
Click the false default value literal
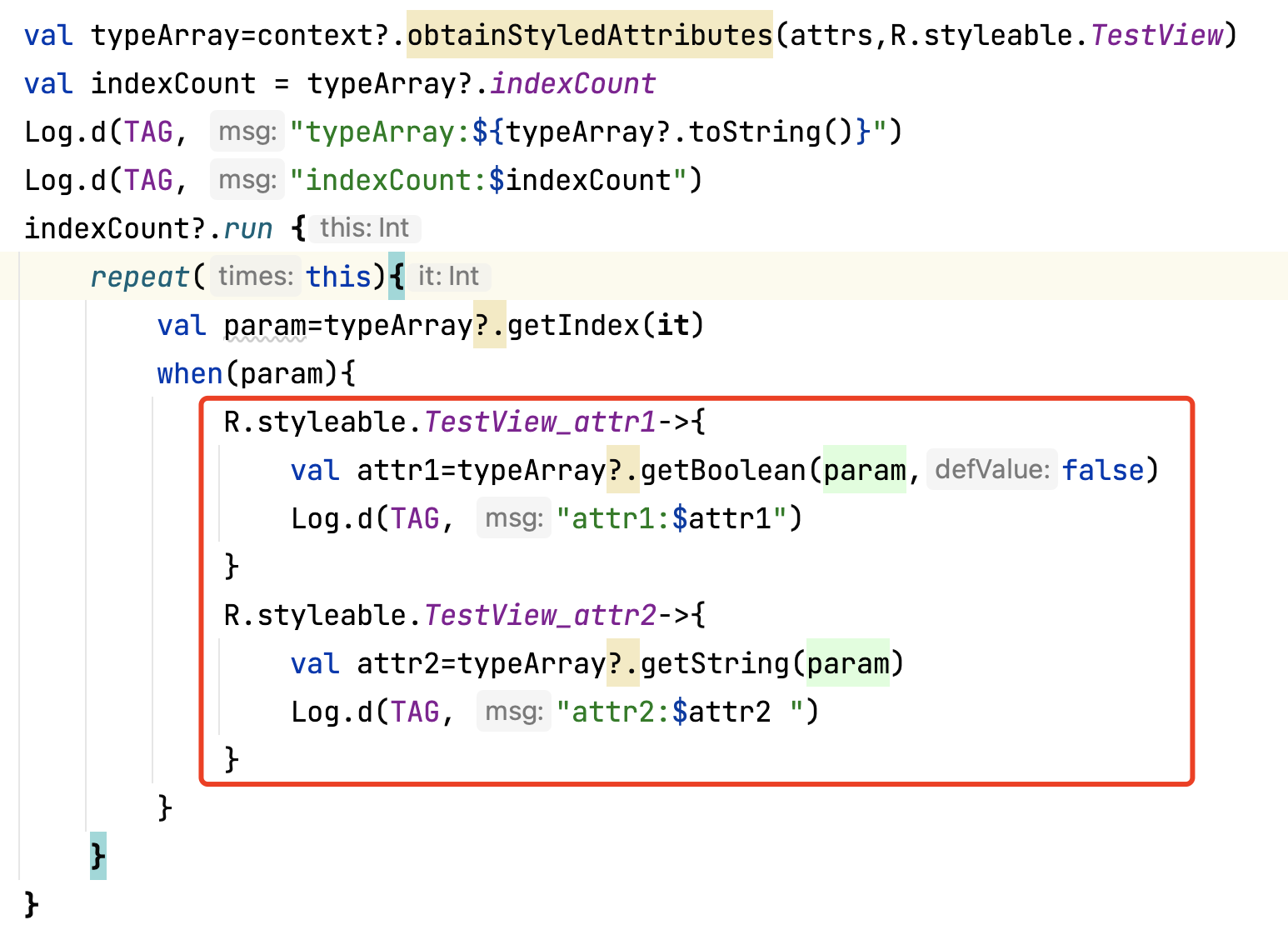pyautogui.click(x=1103, y=470)
